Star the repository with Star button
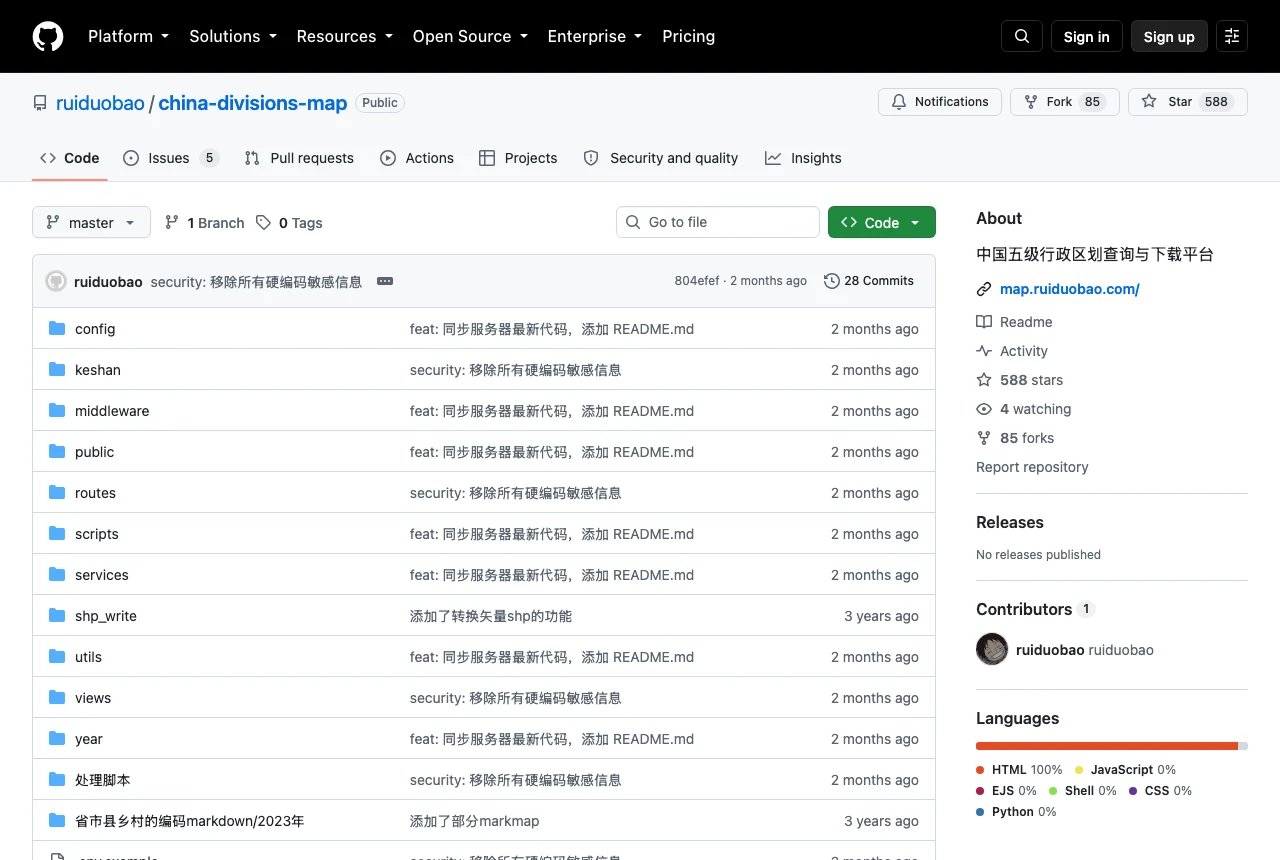The image size is (1280, 860). click(1188, 102)
